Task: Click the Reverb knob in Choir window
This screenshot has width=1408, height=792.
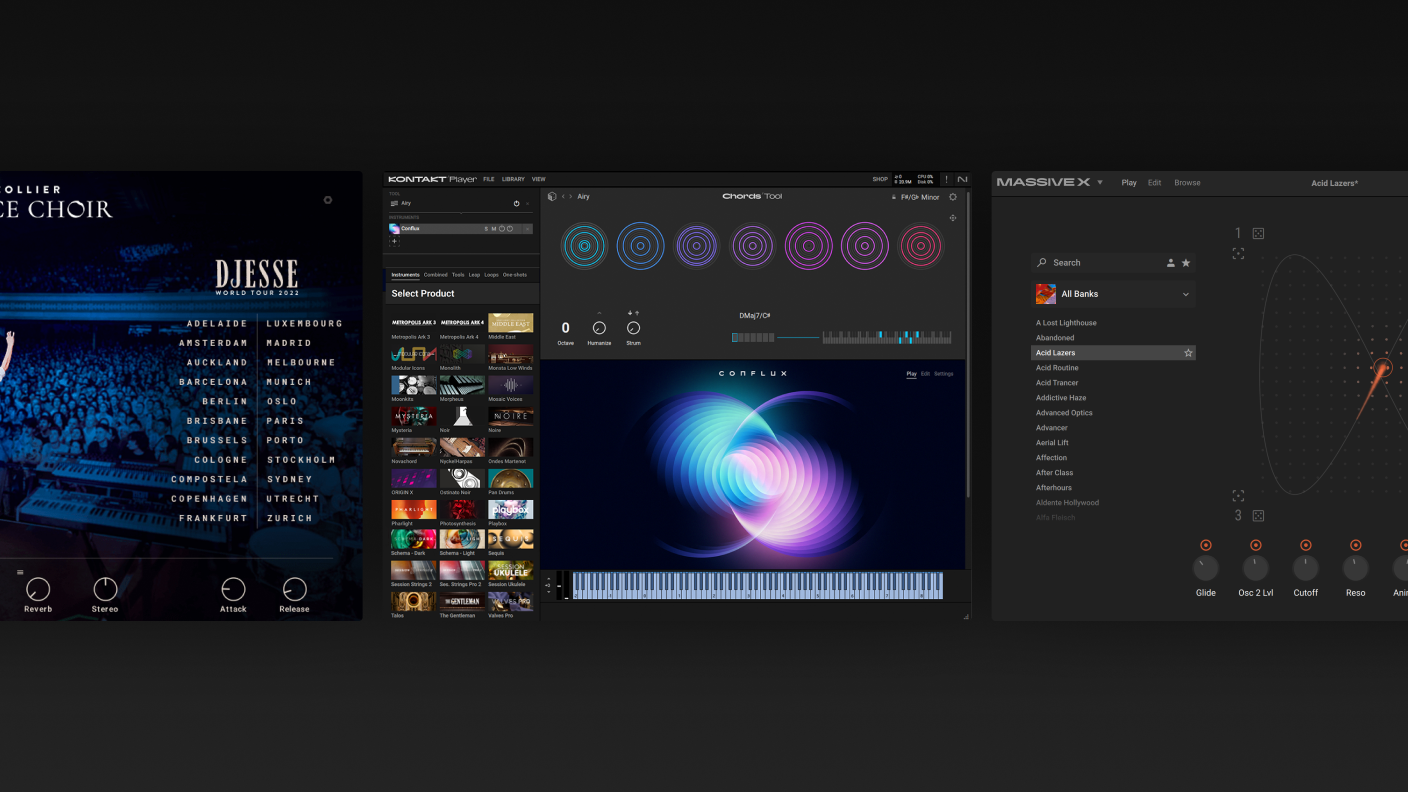Action: (38, 589)
